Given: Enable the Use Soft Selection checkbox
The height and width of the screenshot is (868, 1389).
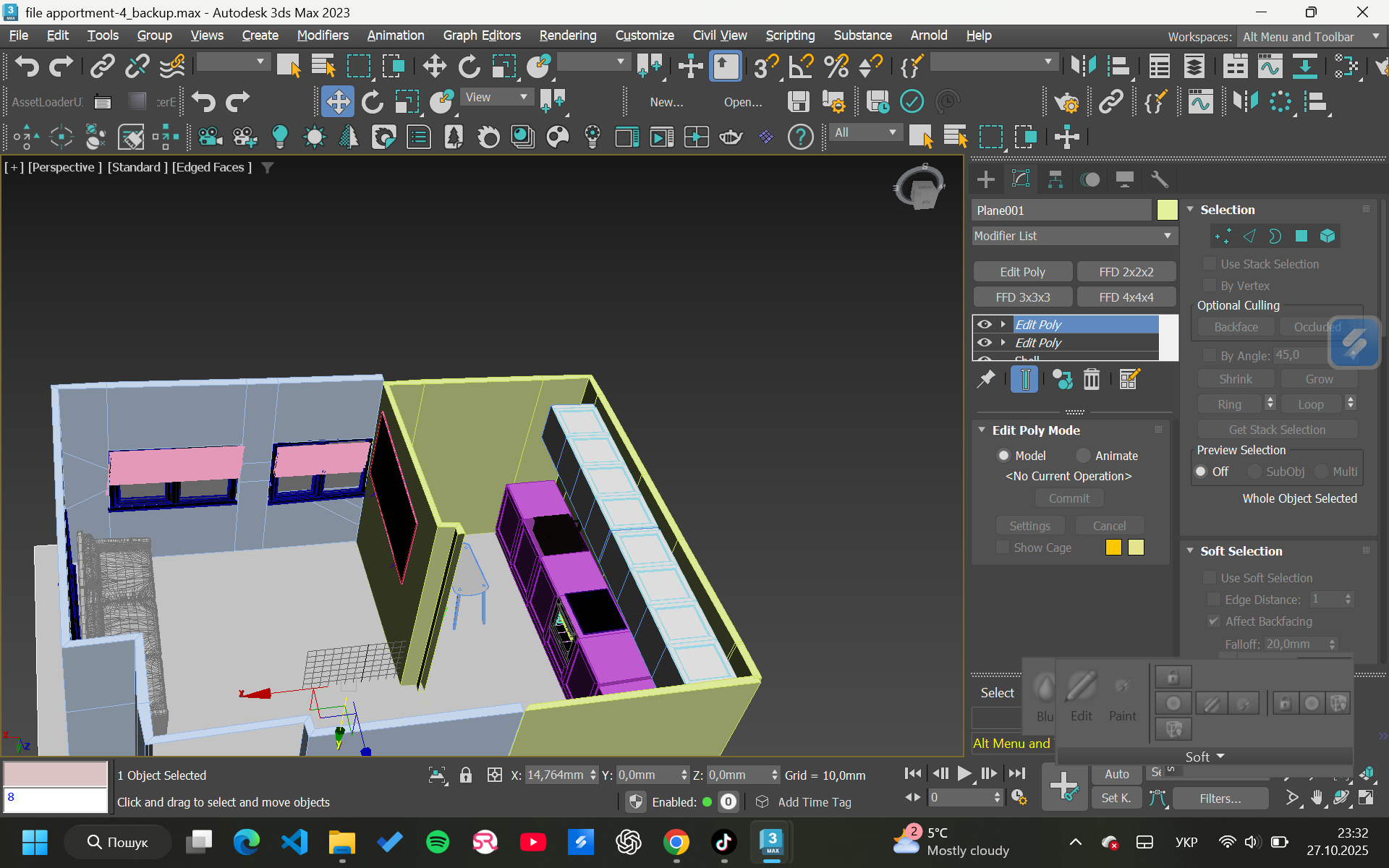Looking at the screenshot, I should [1209, 578].
